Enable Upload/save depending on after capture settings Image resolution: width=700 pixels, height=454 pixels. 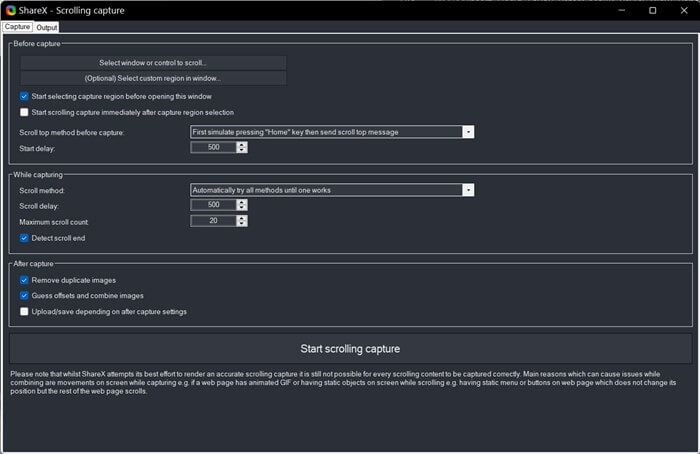coord(24,312)
